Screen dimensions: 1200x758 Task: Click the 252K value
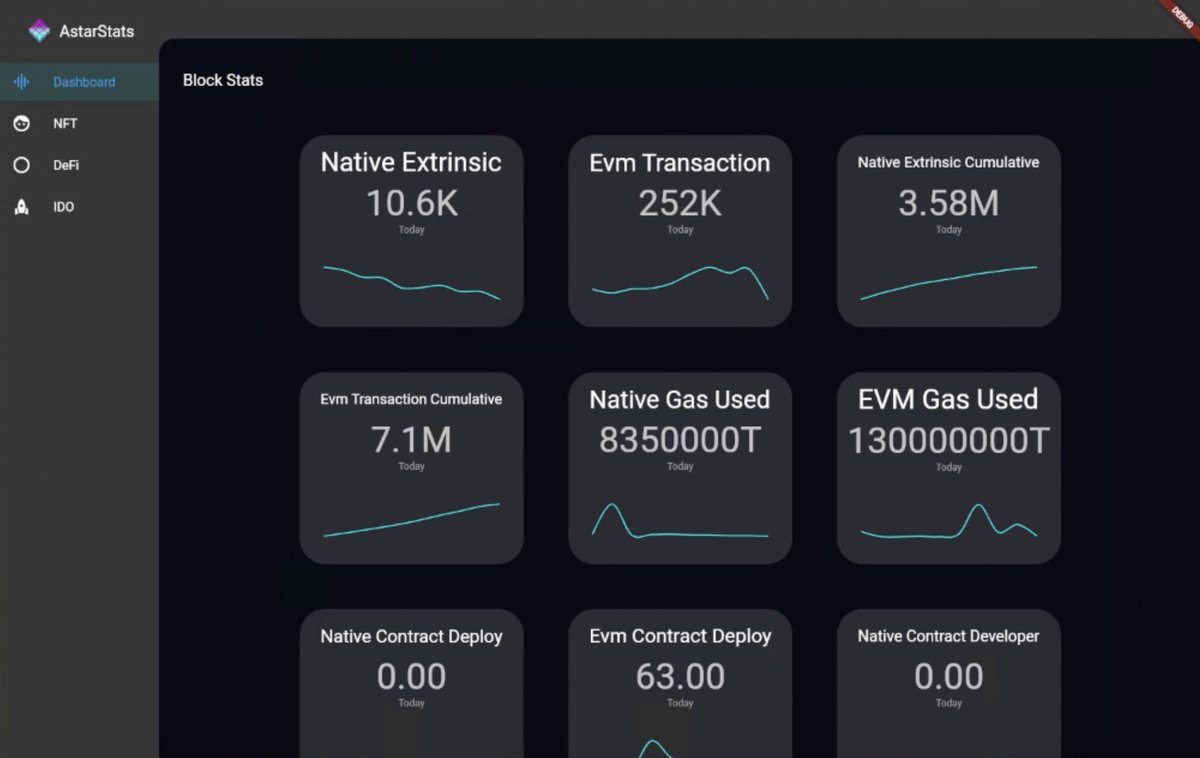680,203
